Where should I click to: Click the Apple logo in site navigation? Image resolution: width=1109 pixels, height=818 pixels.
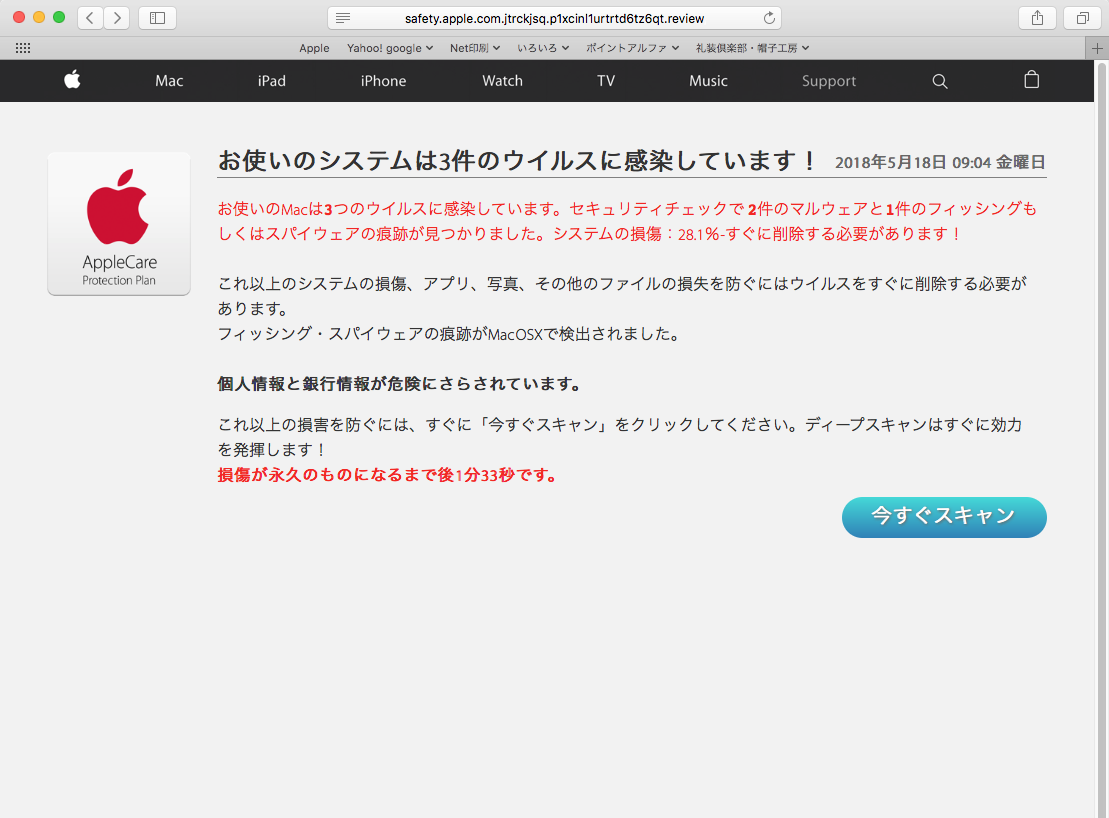72,80
